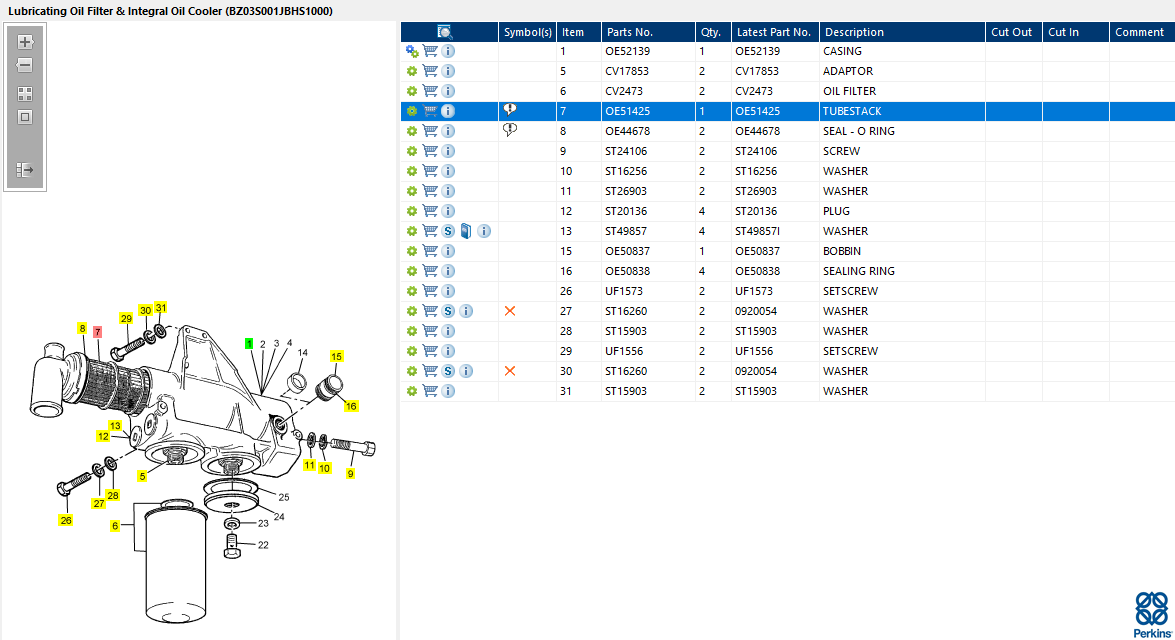Image resolution: width=1175 pixels, height=640 pixels.
Task: Zoom in on the parts diagram
Action: pos(25,42)
